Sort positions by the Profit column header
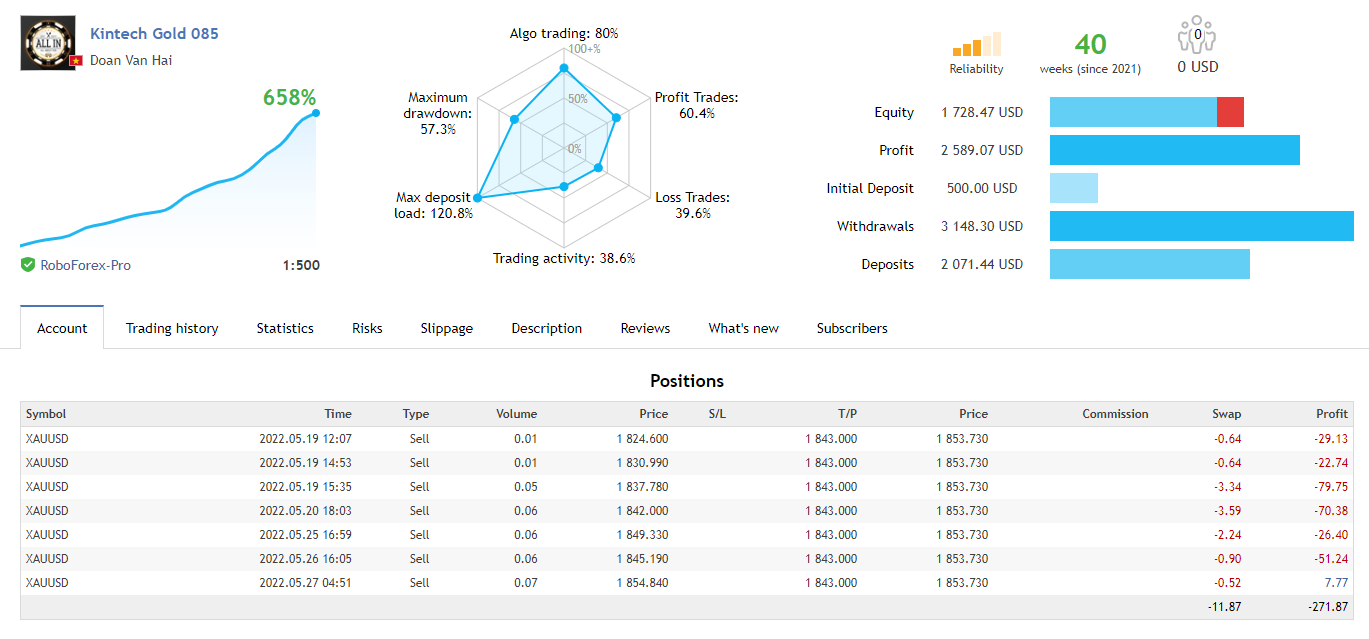The image size is (1369, 639). 1332,414
